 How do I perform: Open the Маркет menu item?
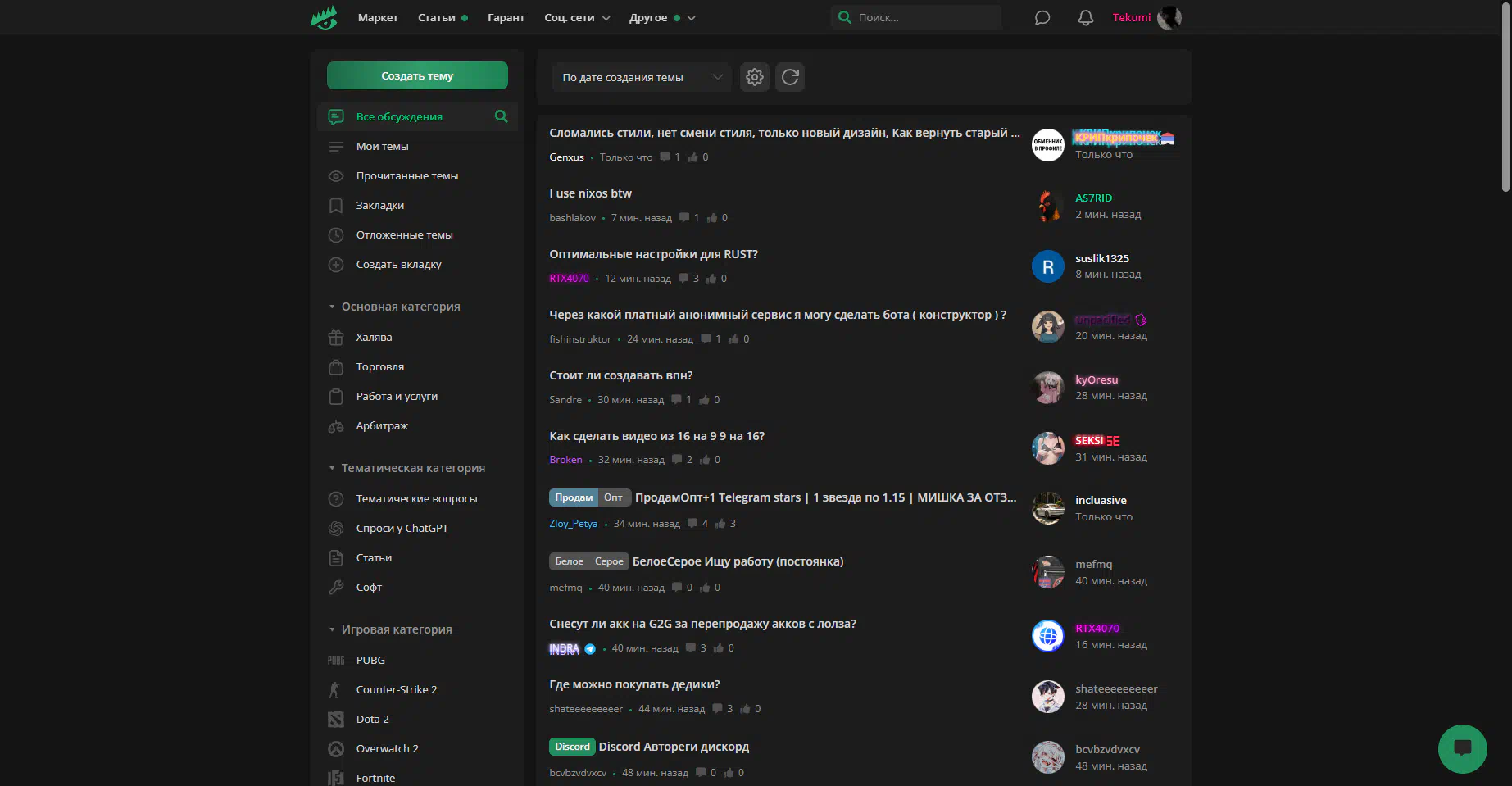click(x=378, y=18)
